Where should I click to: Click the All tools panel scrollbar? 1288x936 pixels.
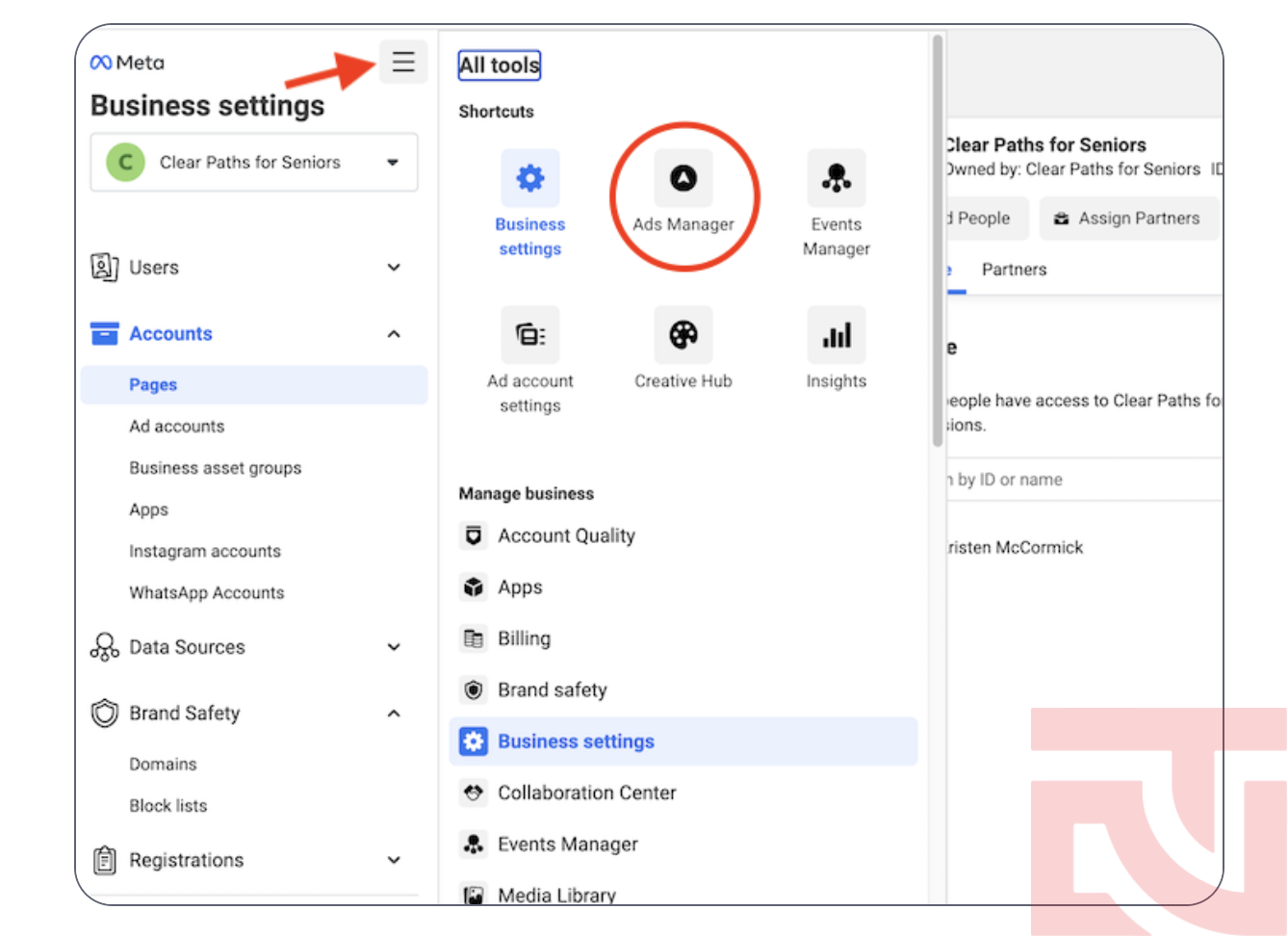click(938, 242)
